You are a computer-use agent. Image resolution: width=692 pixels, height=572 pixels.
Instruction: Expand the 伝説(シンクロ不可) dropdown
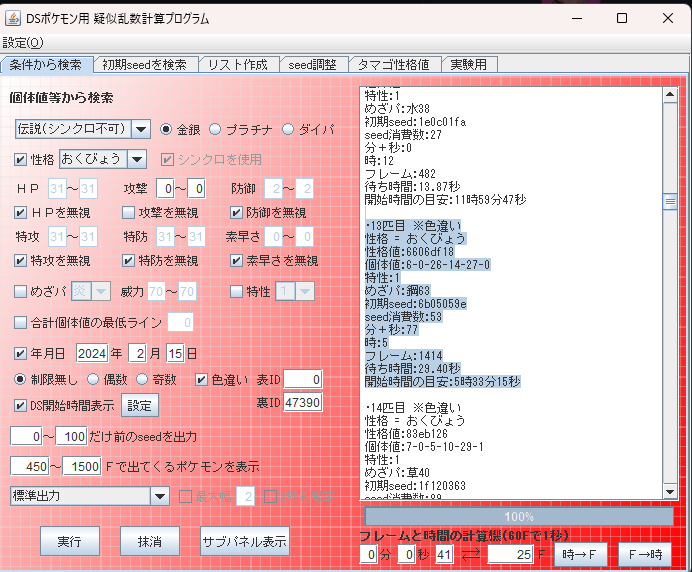(x=141, y=129)
